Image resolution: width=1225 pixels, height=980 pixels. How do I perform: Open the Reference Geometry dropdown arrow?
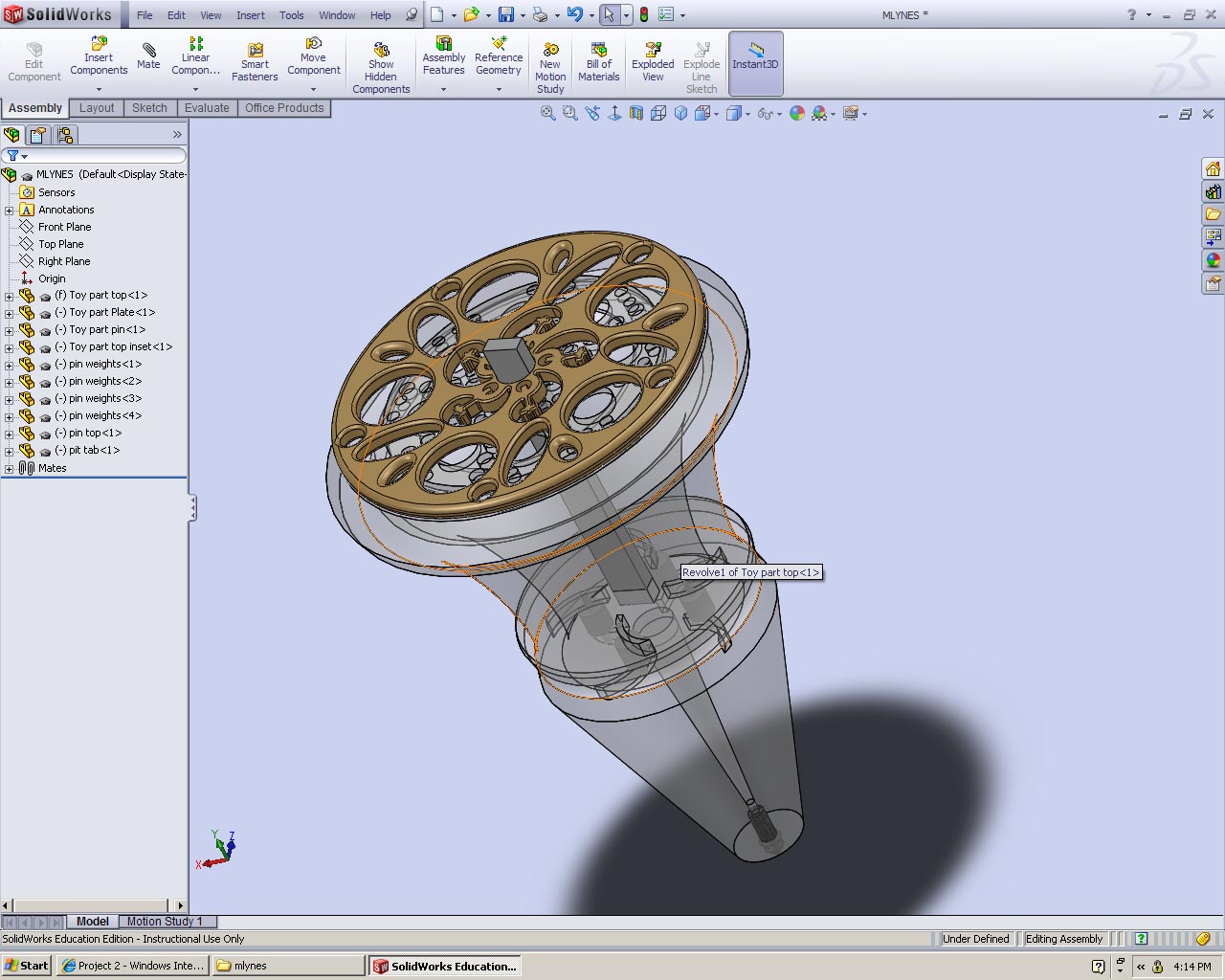click(499, 89)
